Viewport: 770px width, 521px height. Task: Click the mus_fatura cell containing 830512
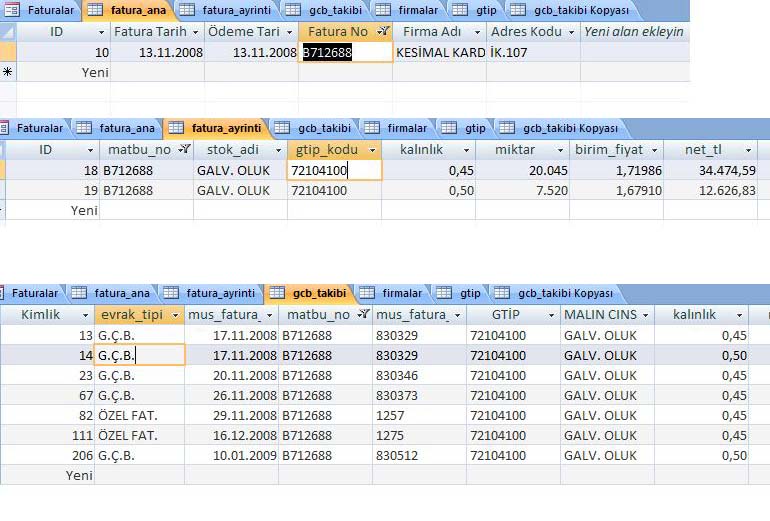click(418, 455)
